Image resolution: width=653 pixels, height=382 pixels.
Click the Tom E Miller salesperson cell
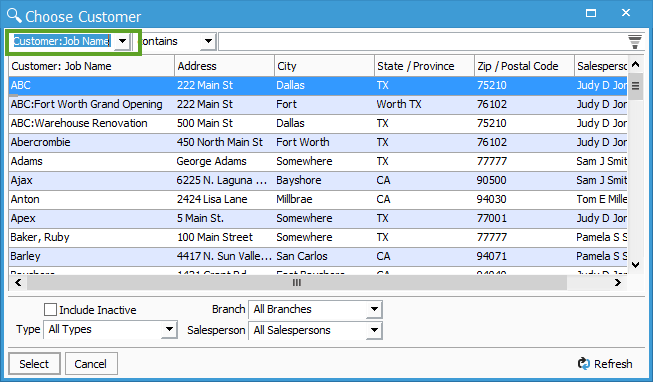tap(602, 199)
